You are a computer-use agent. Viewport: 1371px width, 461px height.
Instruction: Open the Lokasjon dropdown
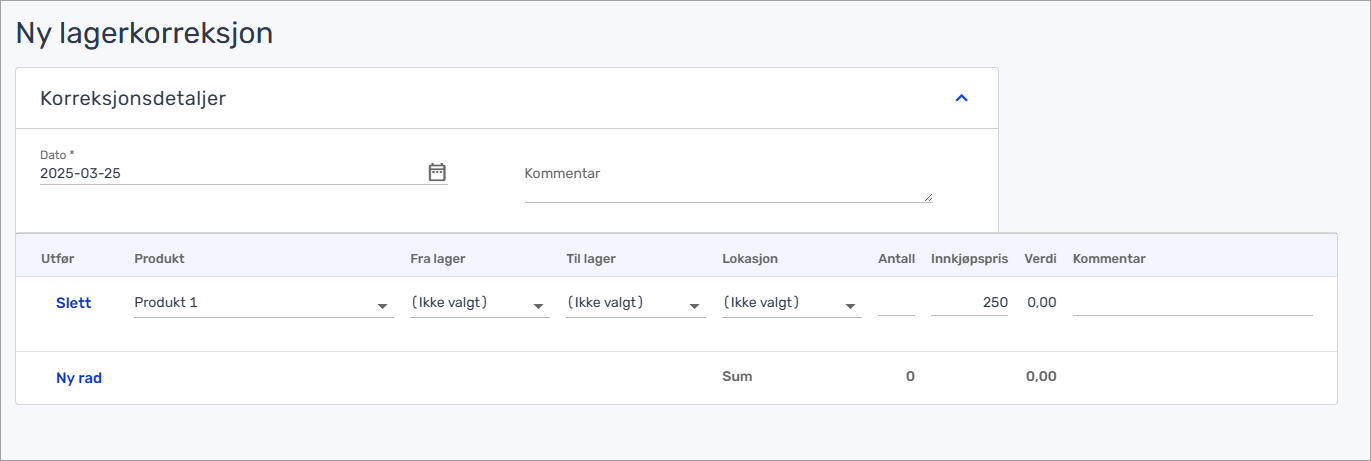[x=792, y=303]
